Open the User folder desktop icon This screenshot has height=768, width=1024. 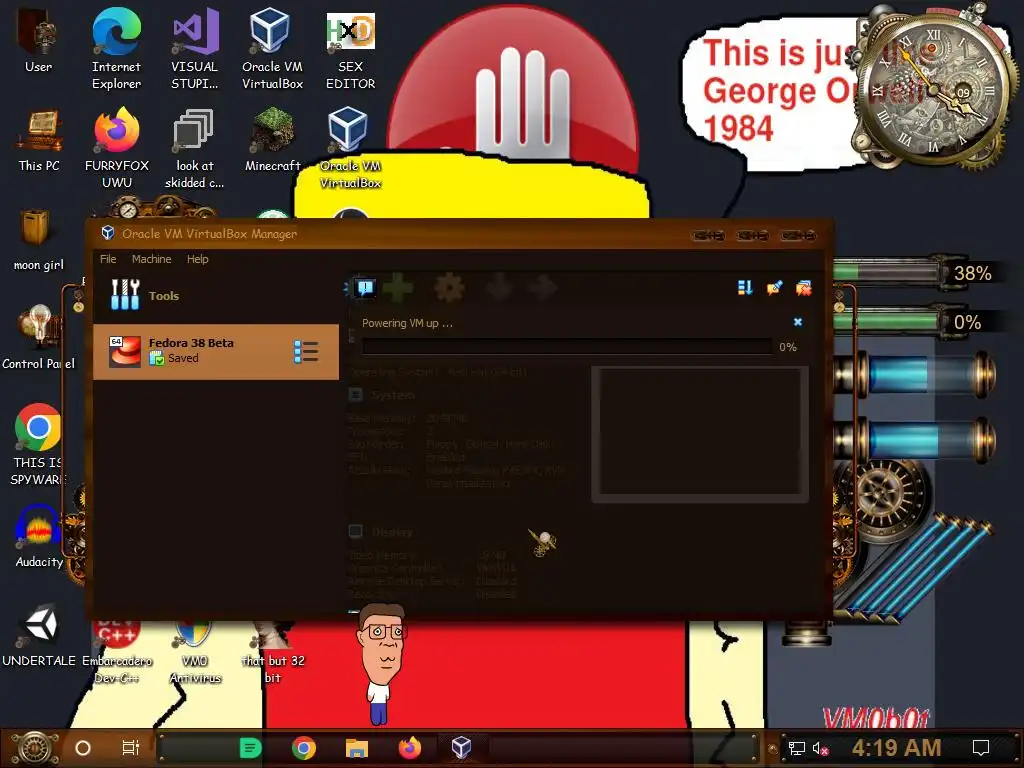click(39, 40)
